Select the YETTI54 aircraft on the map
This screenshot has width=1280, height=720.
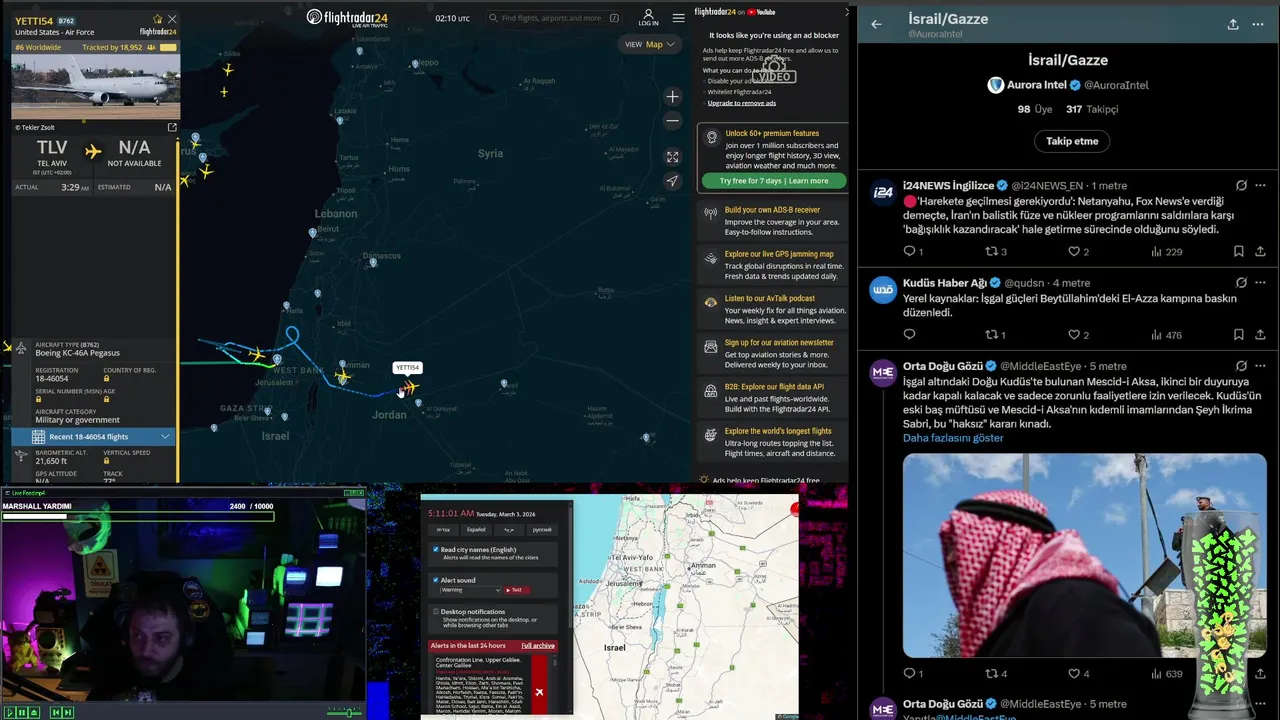tap(409, 387)
